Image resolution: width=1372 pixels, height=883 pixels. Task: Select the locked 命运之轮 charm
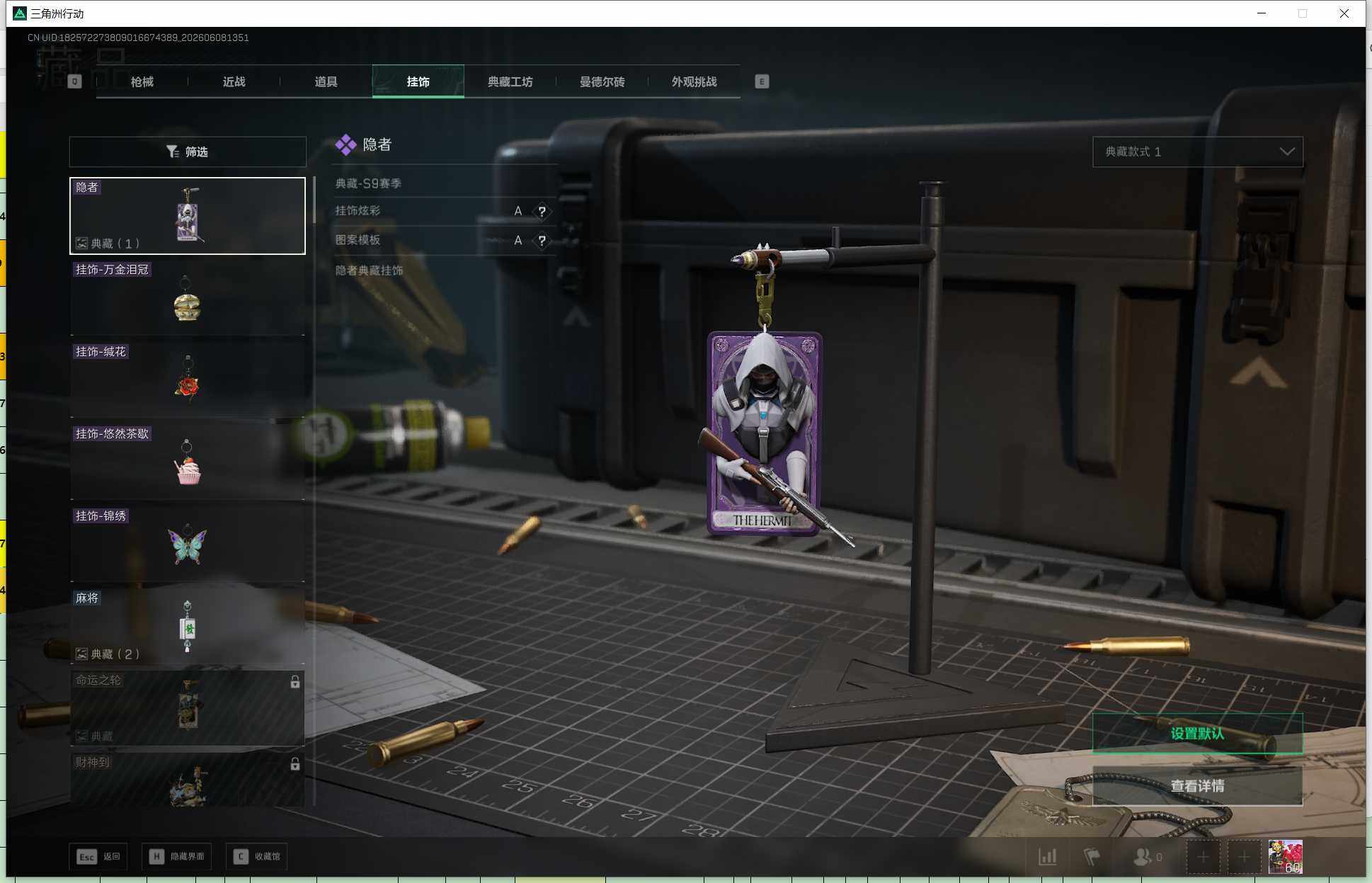tap(188, 708)
